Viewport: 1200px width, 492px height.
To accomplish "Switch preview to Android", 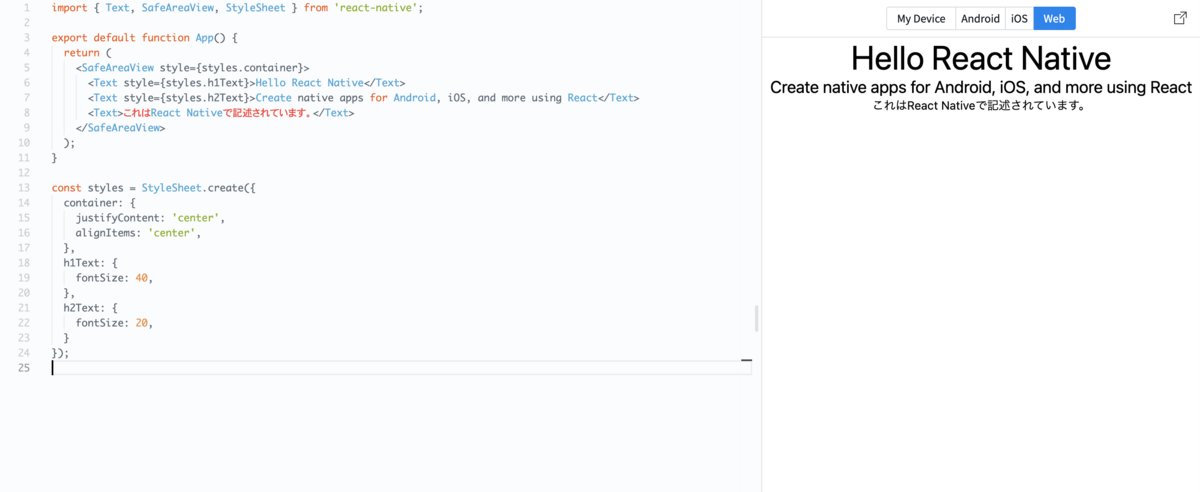I will (980, 18).
